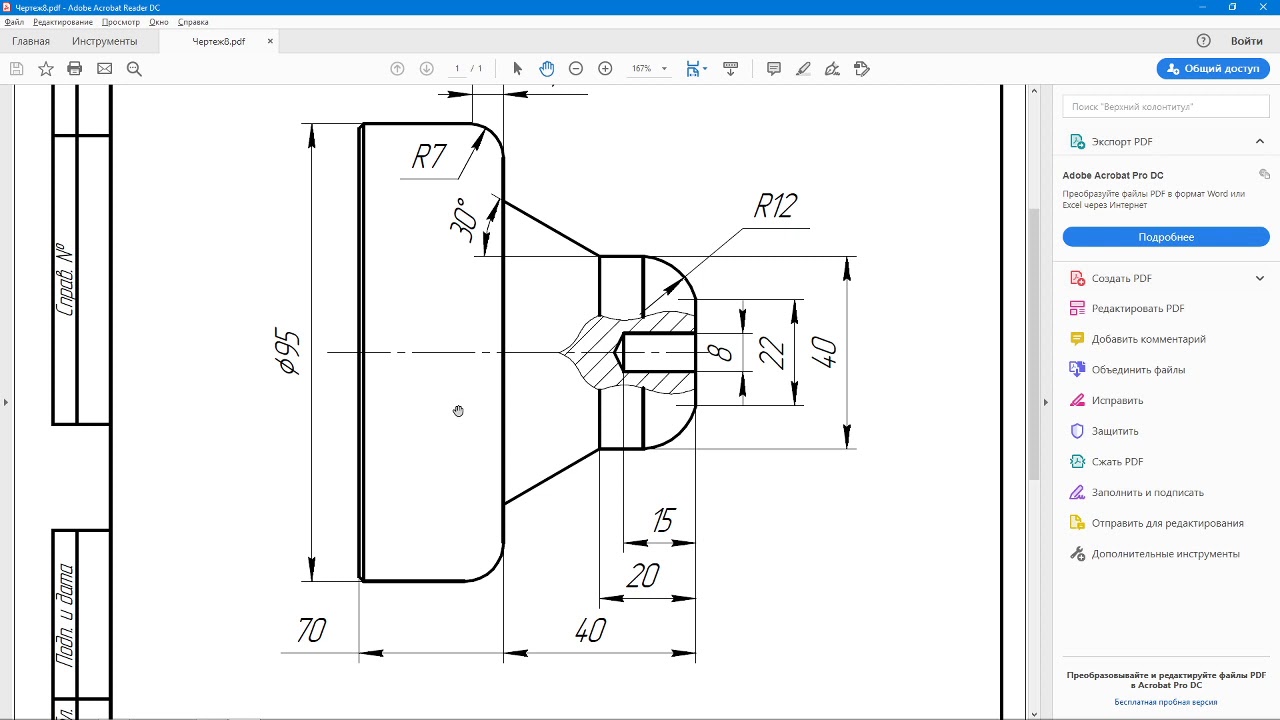1280x720 pixels.
Task: Open Отправить для редактирования tool
Action: coord(1167,523)
